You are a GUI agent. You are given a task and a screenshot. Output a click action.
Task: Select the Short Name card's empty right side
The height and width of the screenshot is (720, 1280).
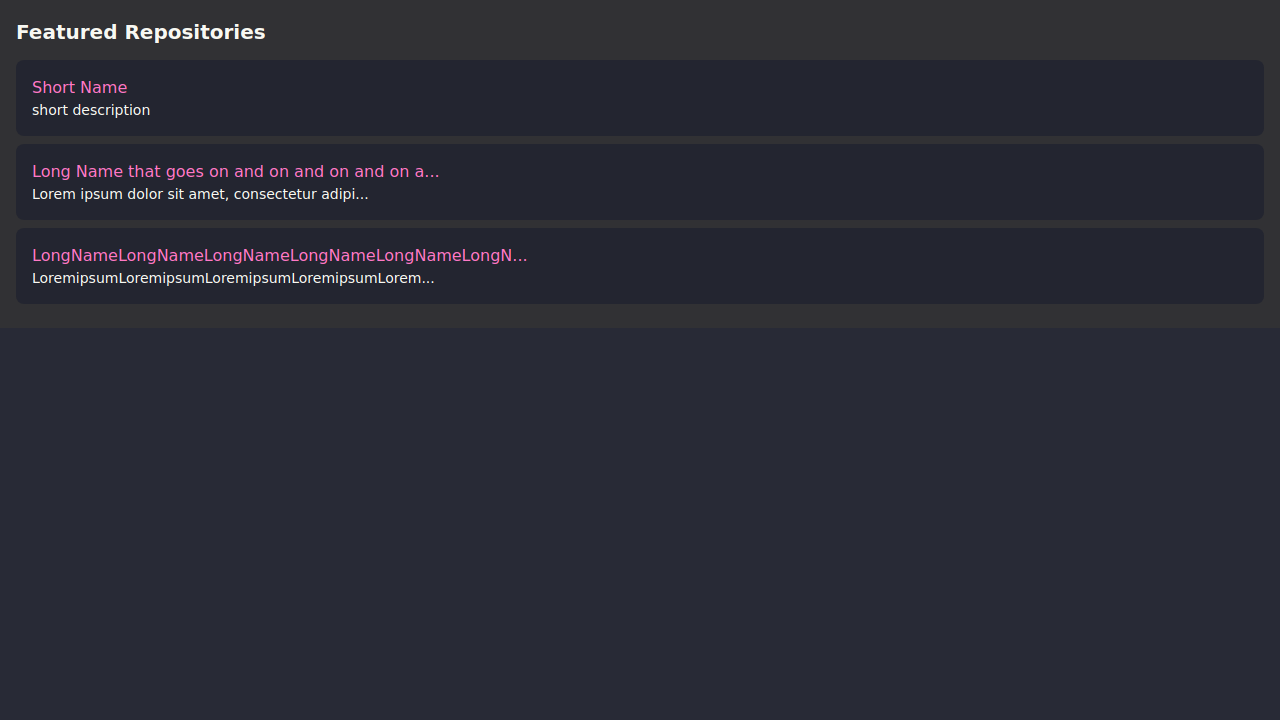click(900, 98)
